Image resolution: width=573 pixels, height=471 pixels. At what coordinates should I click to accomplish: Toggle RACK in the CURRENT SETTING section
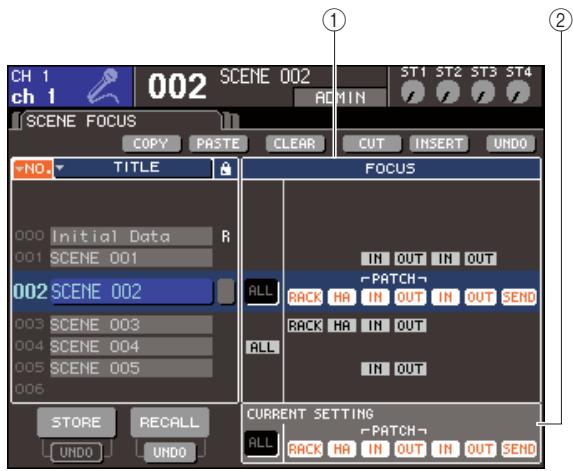click(305, 449)
